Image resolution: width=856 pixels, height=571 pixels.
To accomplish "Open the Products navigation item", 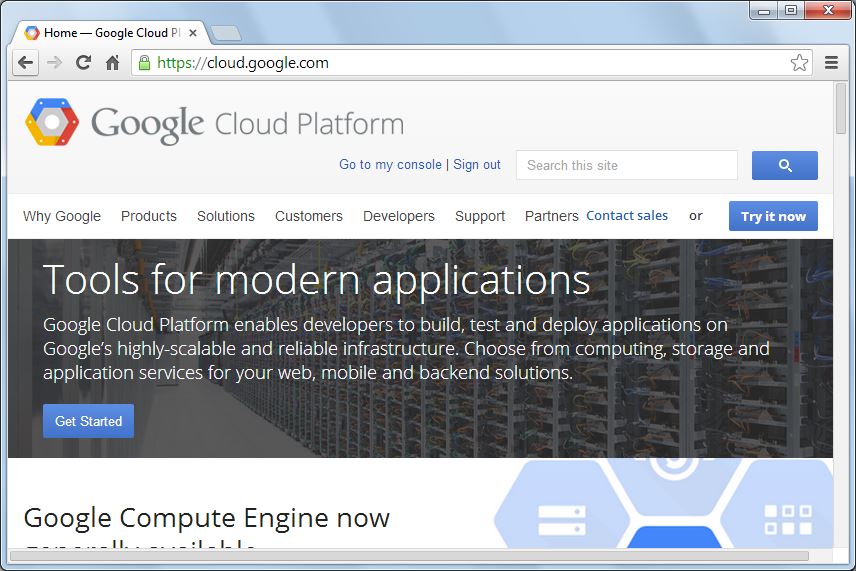I will (x=149, y=216).
